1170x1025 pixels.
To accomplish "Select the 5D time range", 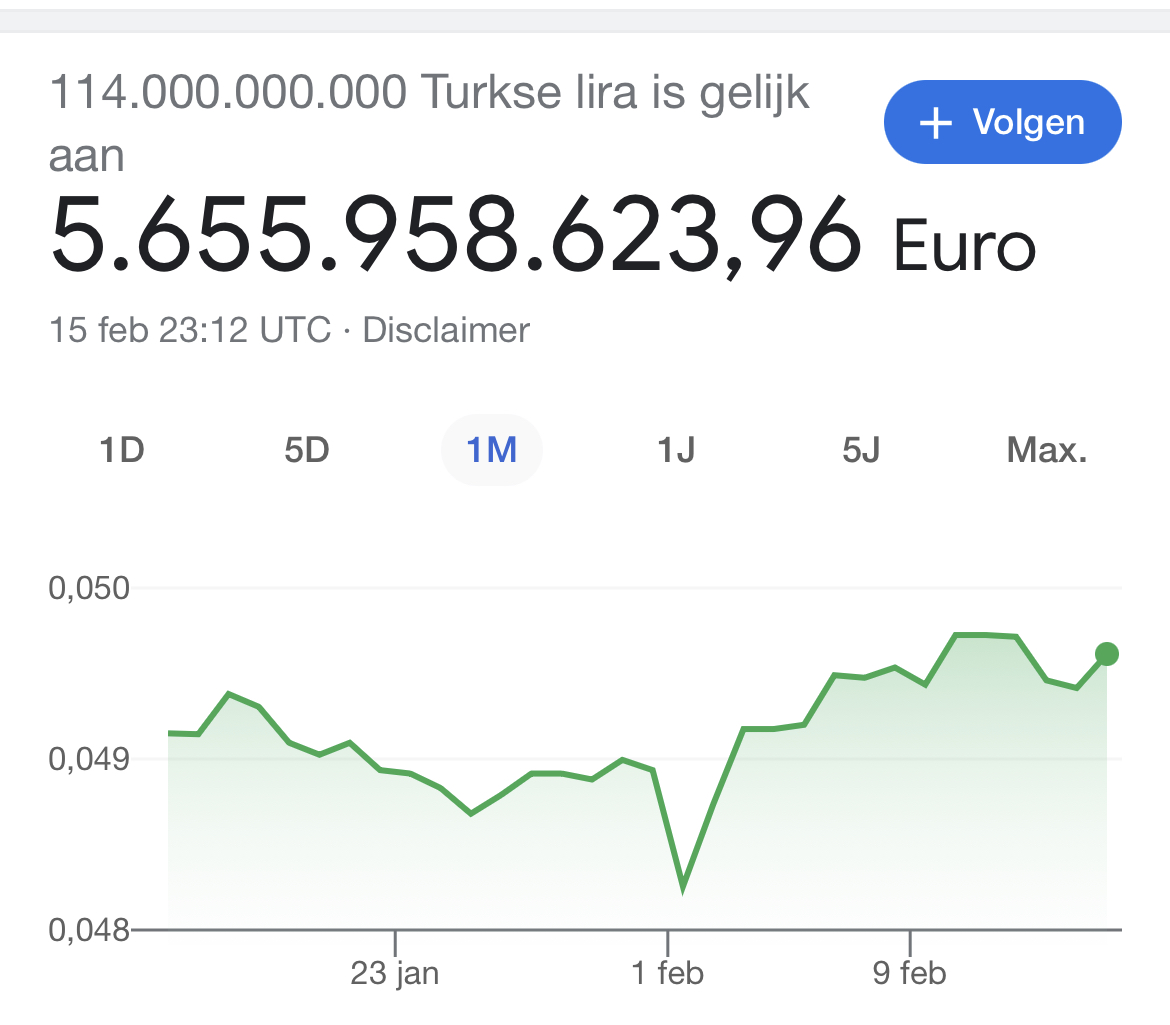I will 307,450.
